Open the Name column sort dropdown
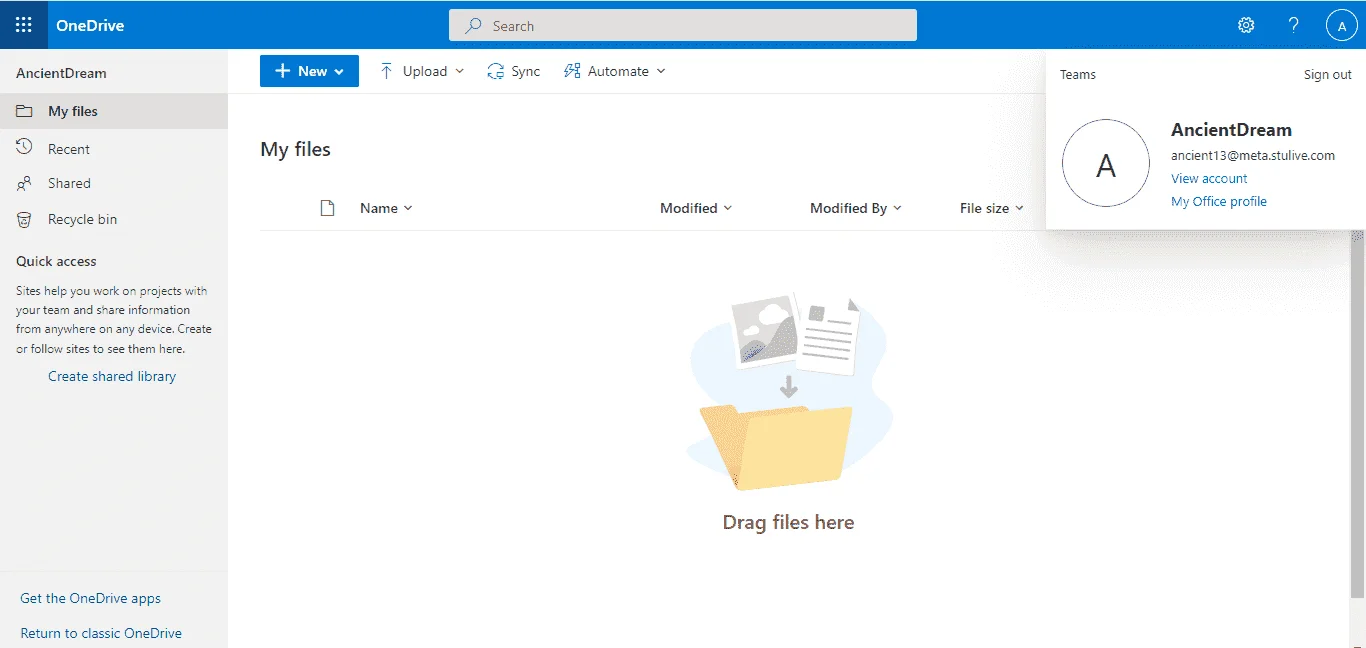The width and height of the screenshot is (1366, 648). click(x=386, y=208)
